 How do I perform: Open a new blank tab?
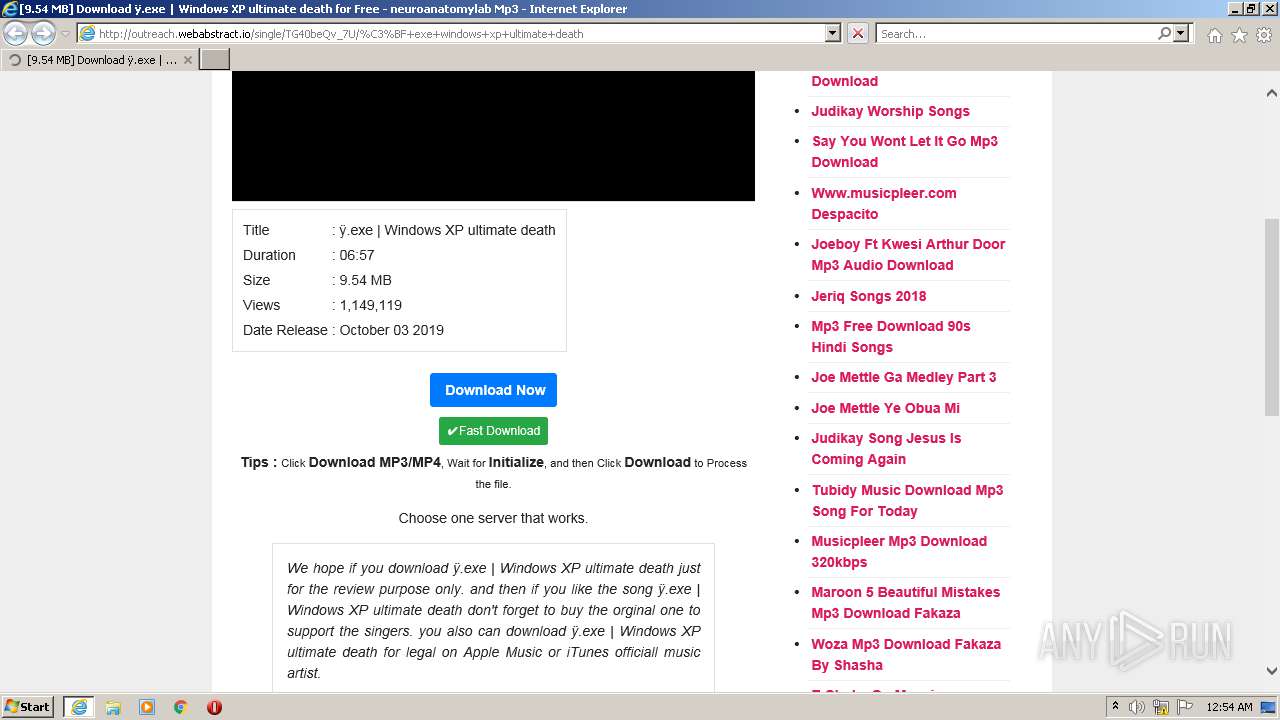coord(215,60)
